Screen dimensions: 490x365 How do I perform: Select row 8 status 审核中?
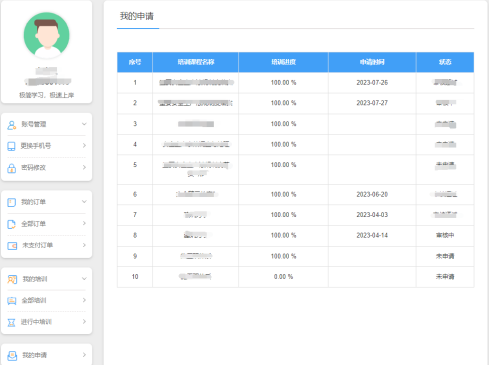445,235
